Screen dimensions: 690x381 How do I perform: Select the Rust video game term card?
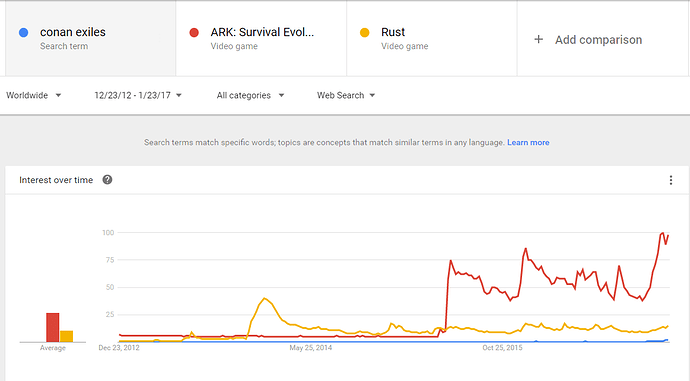[432, 39]
